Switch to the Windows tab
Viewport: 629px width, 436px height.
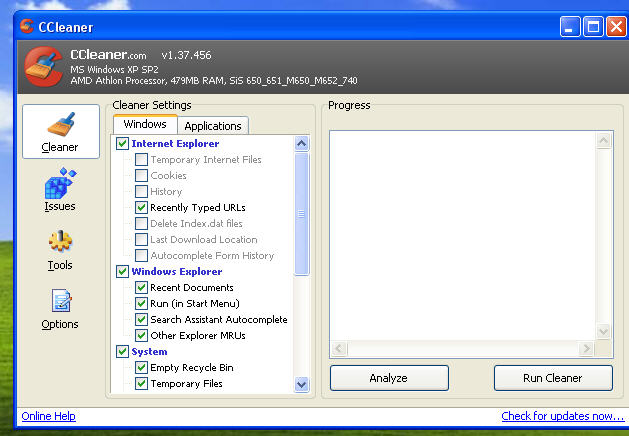[x=145, y=124]
